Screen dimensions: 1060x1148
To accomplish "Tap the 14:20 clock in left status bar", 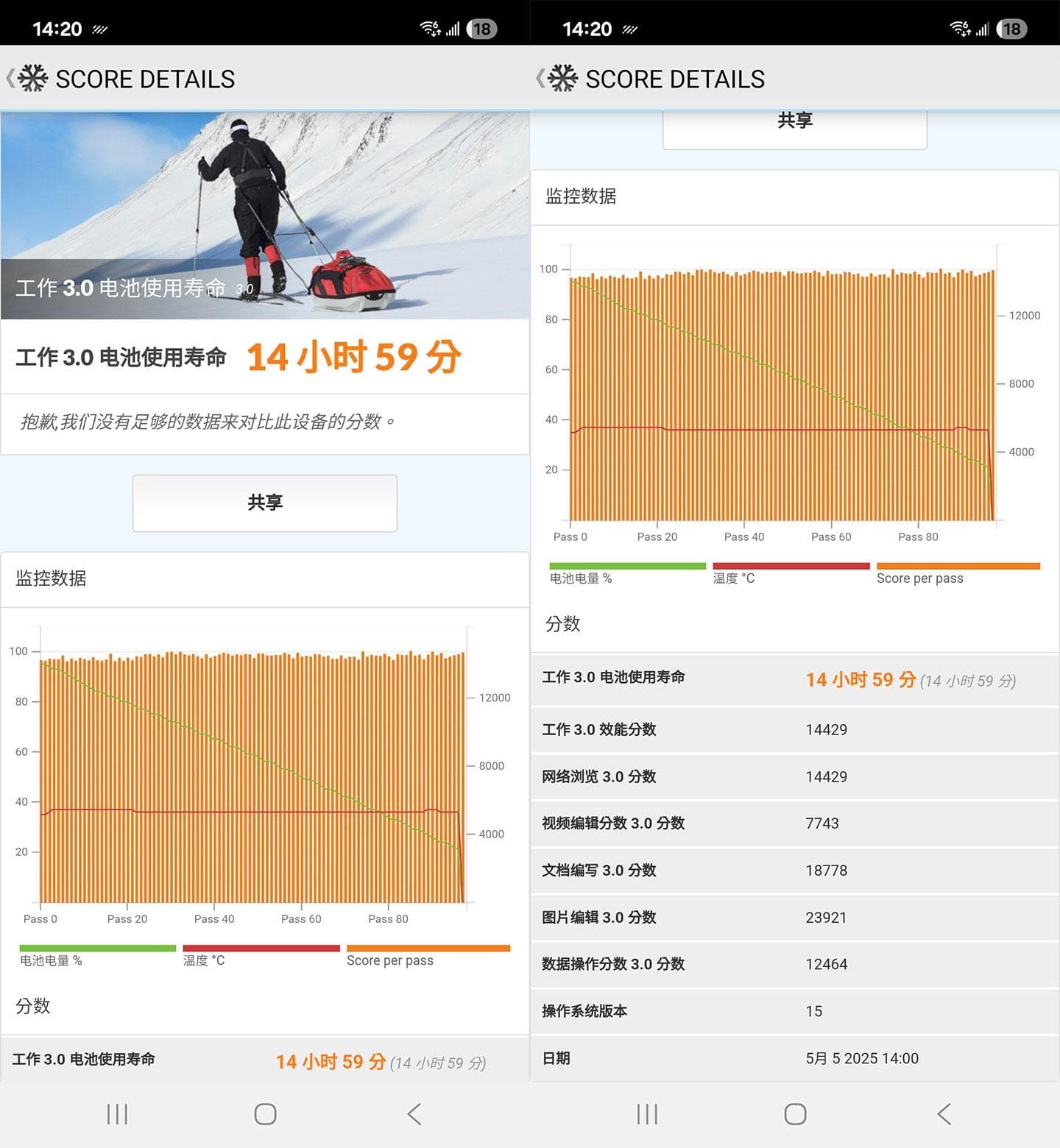I will point(57,29).
